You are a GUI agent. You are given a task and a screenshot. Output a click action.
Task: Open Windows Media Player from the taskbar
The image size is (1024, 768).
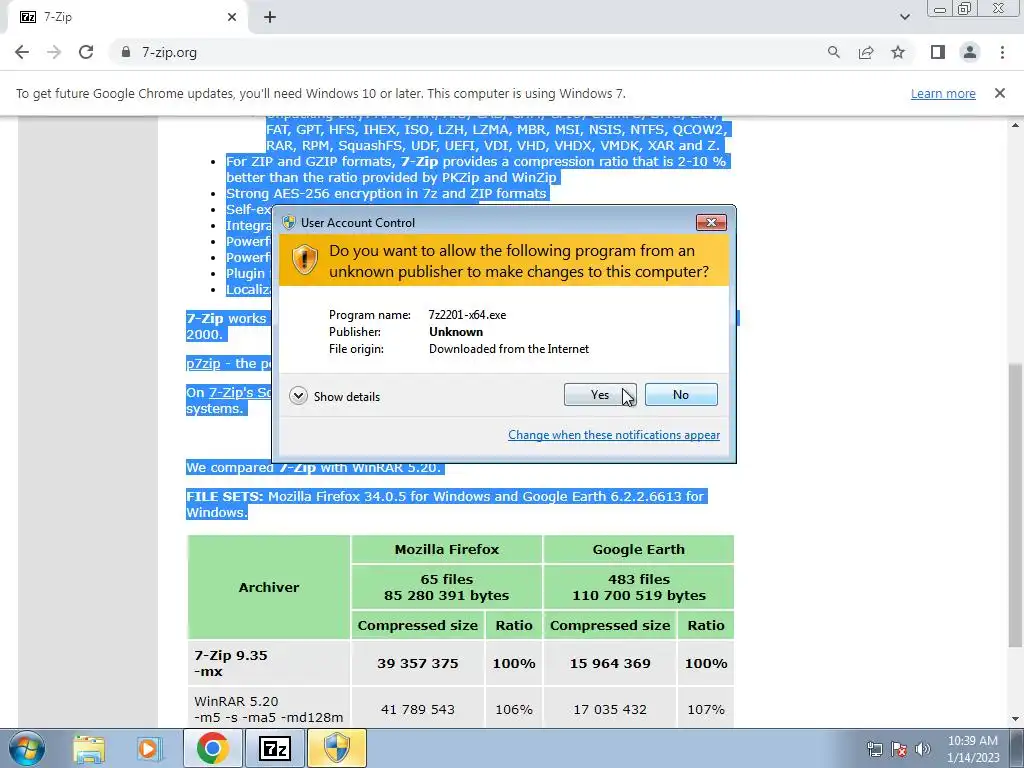click(x=148, y=748)
